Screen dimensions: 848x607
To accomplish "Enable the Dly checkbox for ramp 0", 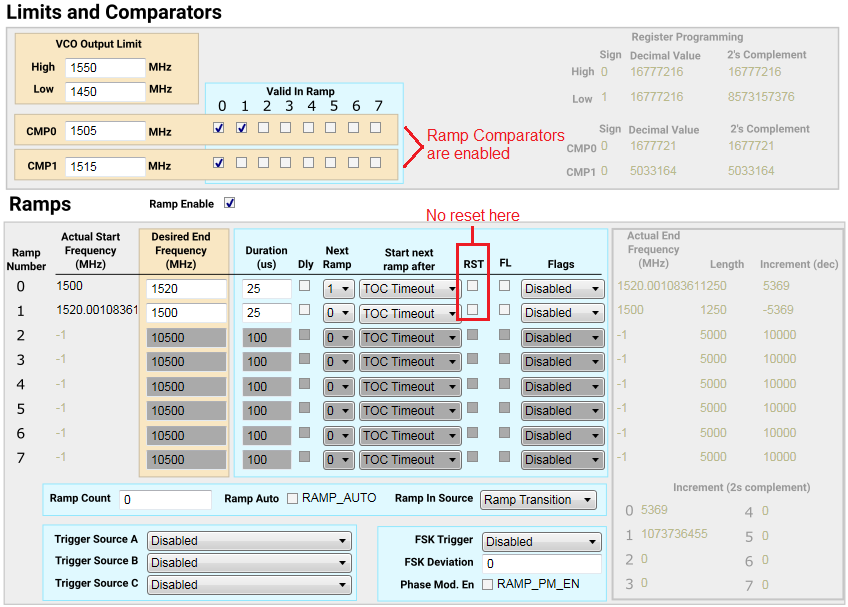I will [304, 286].
